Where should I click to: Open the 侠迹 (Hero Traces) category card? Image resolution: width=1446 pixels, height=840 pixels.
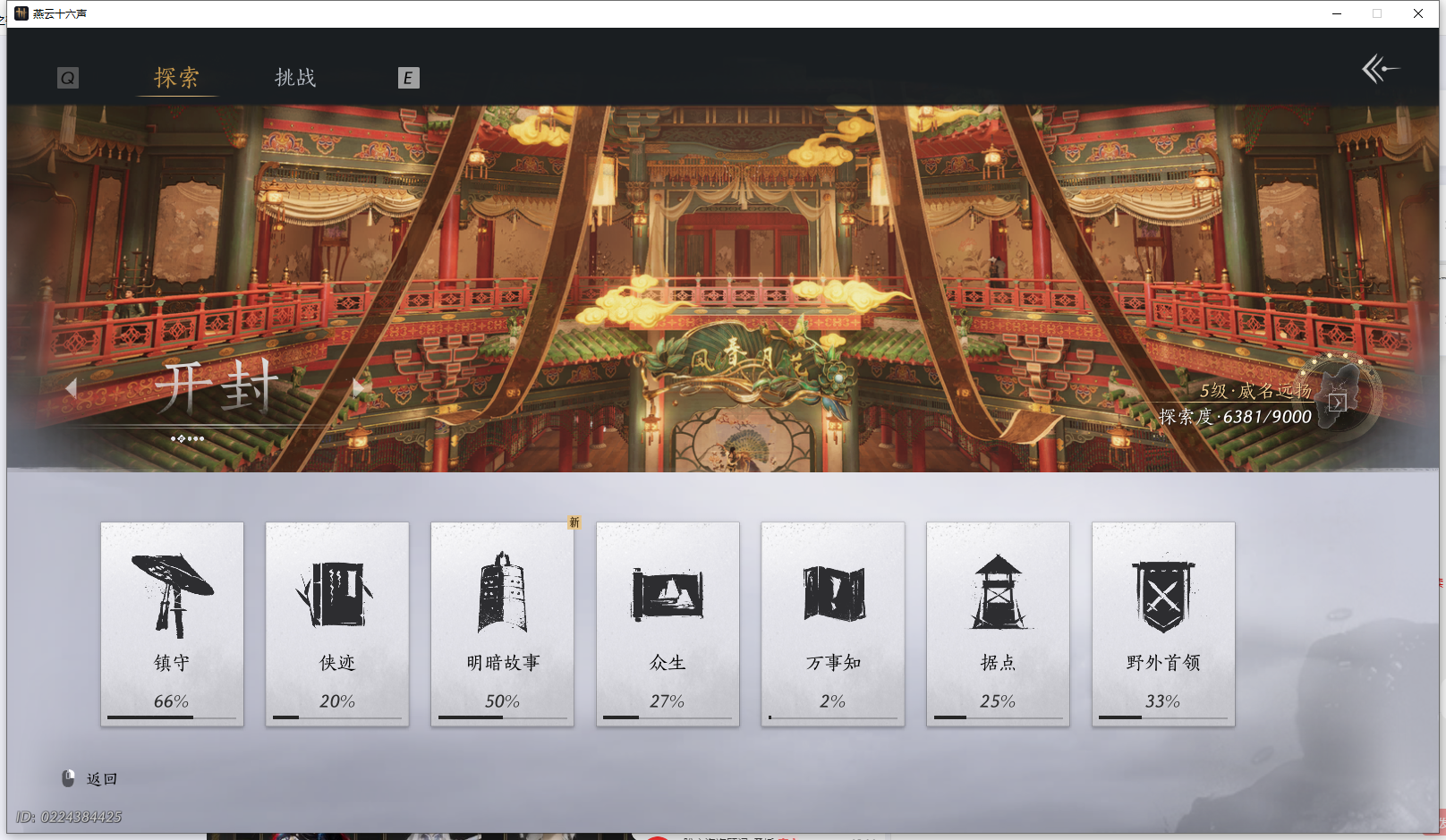point(337,624)
